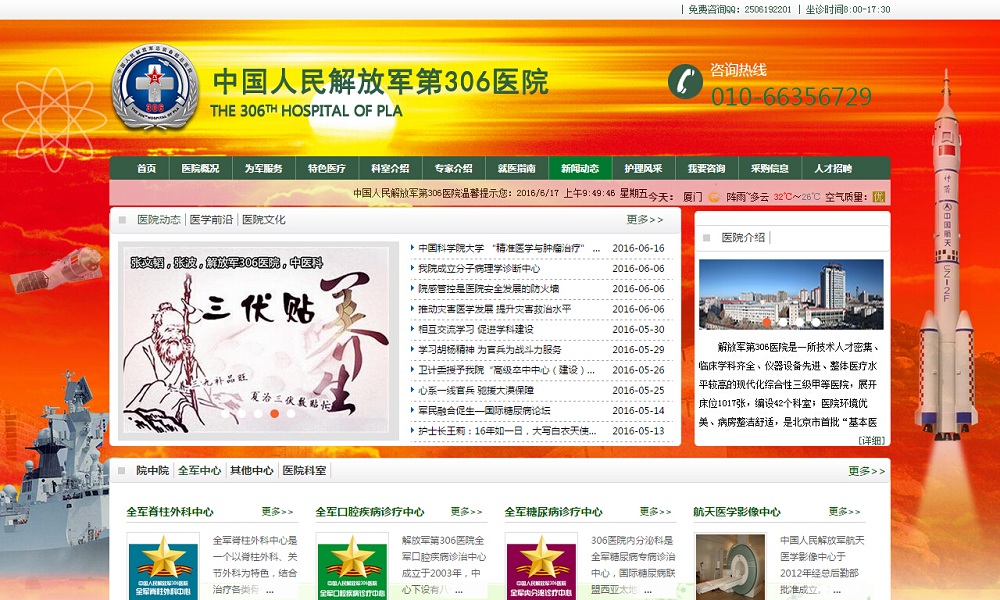This screenshot has height=600, width=1000.
Task: Switch to the 其他中心 tab
Action: point(252,471)
